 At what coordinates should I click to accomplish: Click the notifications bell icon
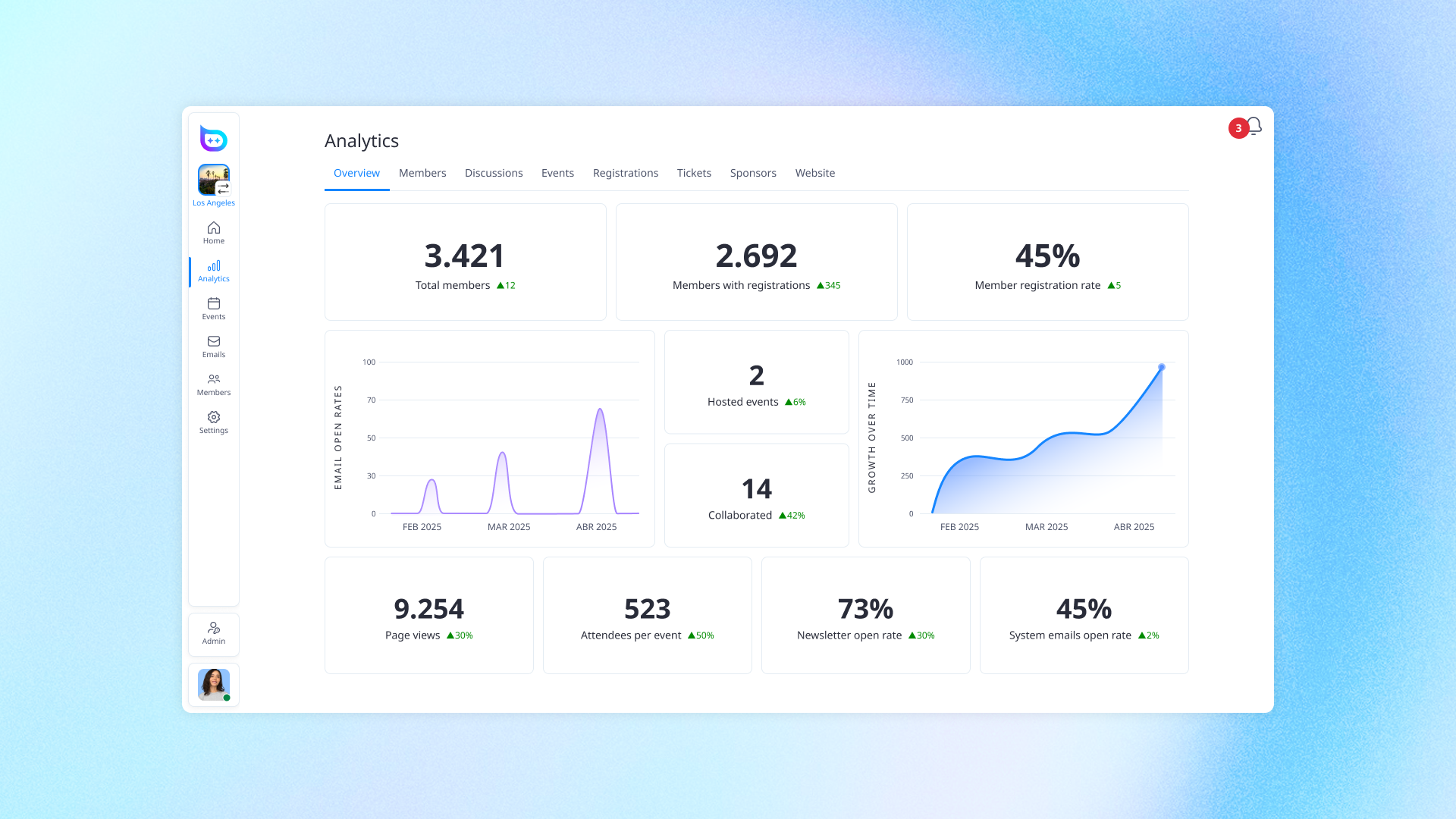point(1254,126)
